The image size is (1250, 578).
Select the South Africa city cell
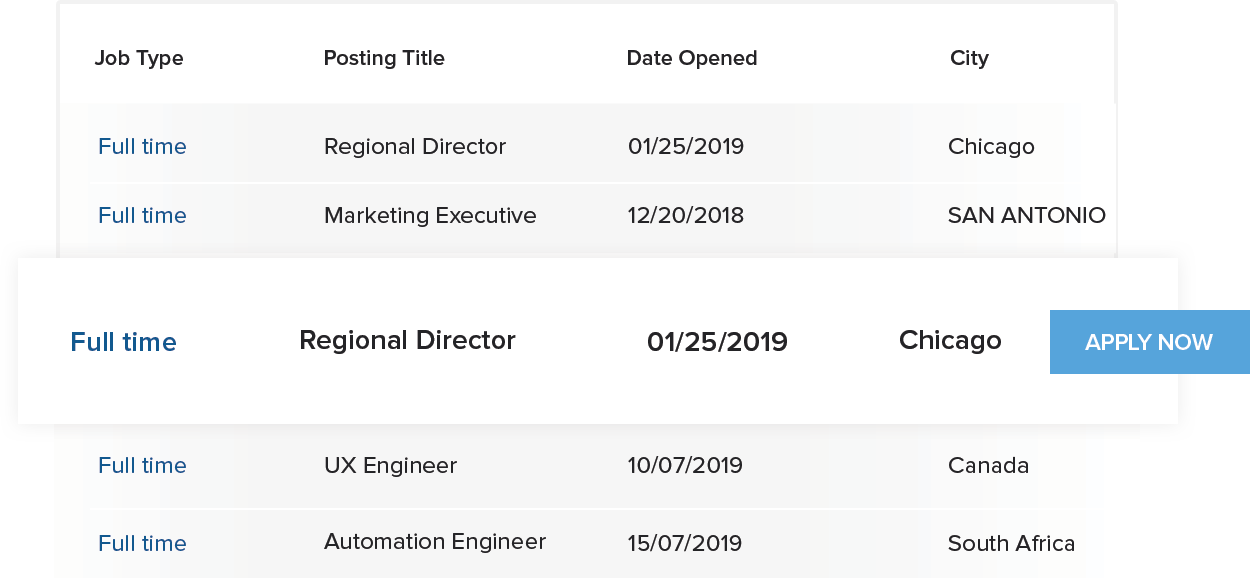click(1011, 543)
